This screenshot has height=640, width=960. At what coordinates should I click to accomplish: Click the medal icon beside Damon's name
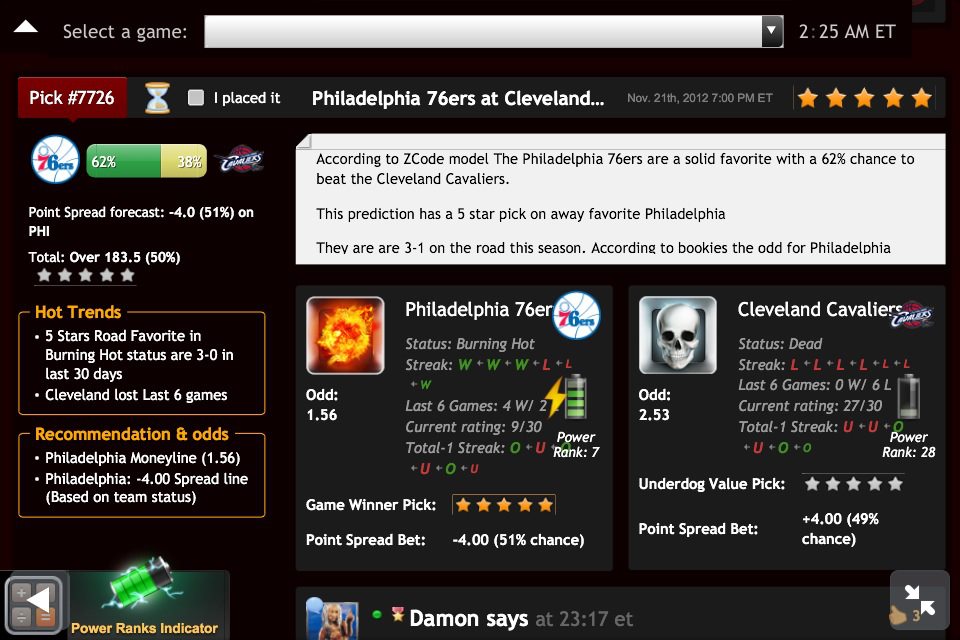[398, 614]
